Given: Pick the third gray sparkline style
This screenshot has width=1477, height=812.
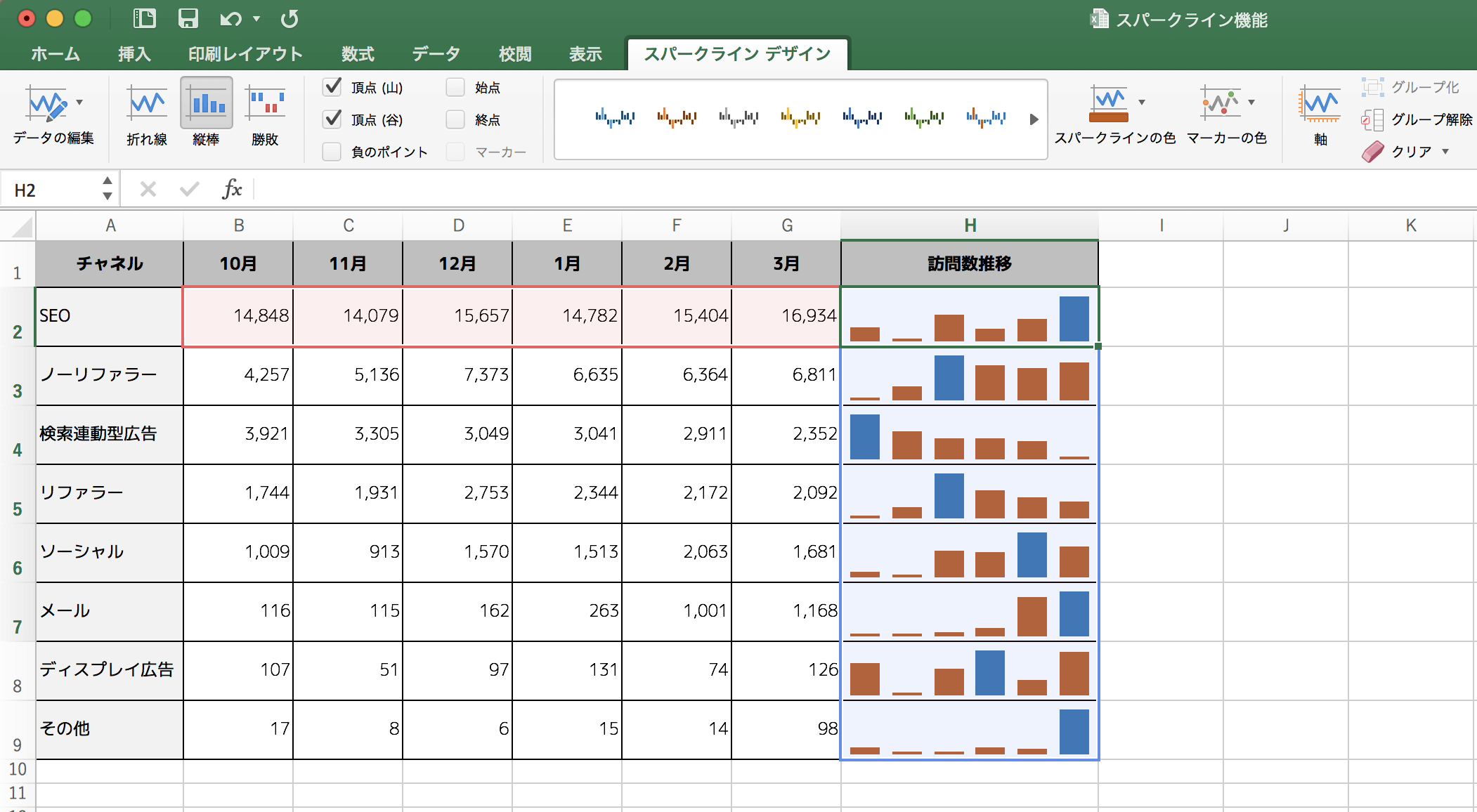Looking at the screenshot, I should tap(738, 118).
